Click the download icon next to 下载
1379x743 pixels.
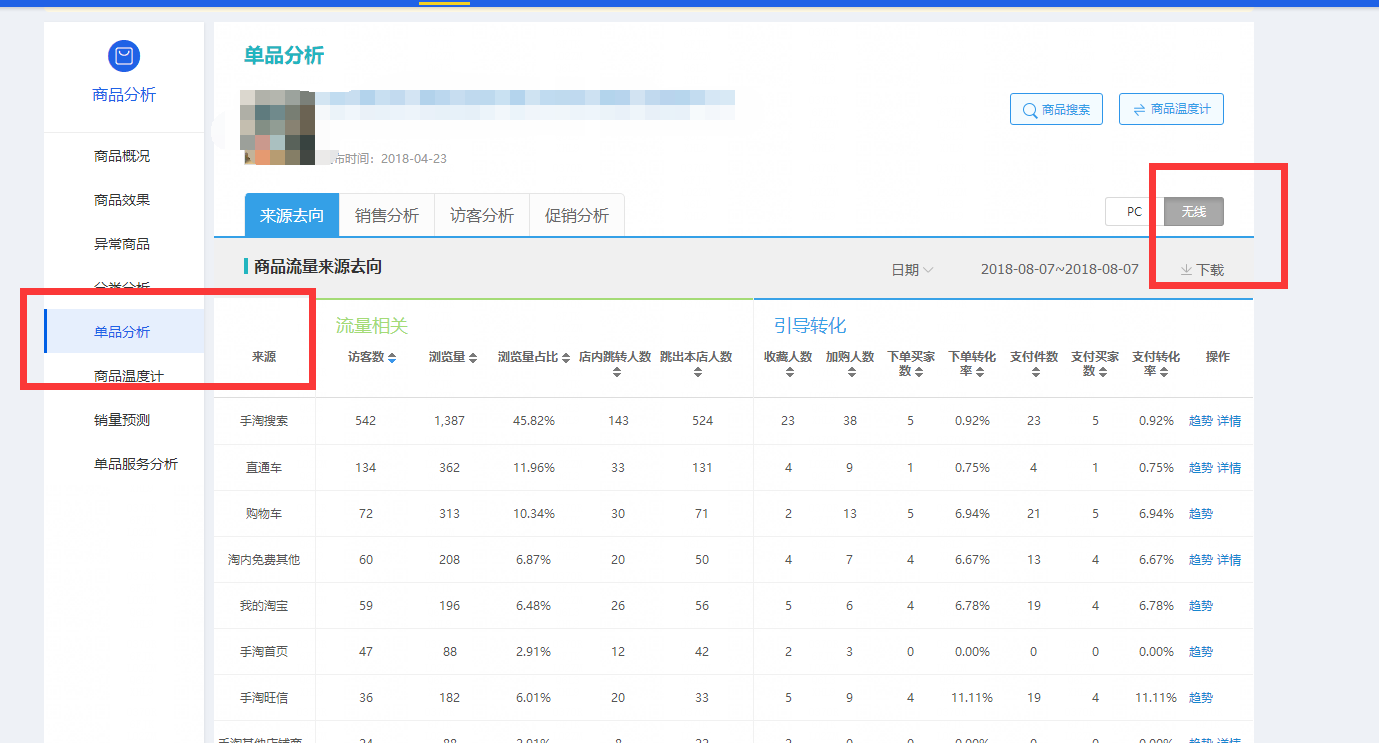(x=1186, y=268)
